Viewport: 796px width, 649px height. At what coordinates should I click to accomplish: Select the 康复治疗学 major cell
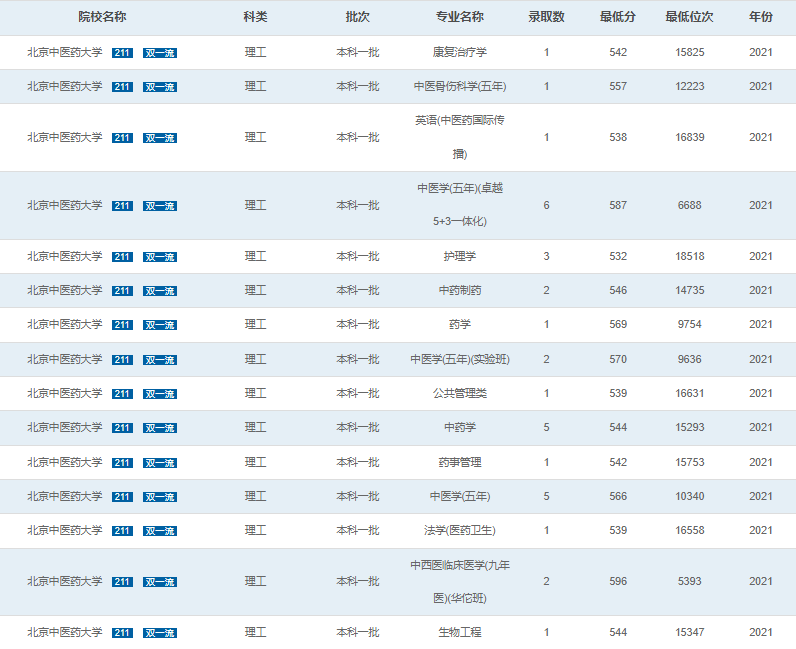(459, 52)
